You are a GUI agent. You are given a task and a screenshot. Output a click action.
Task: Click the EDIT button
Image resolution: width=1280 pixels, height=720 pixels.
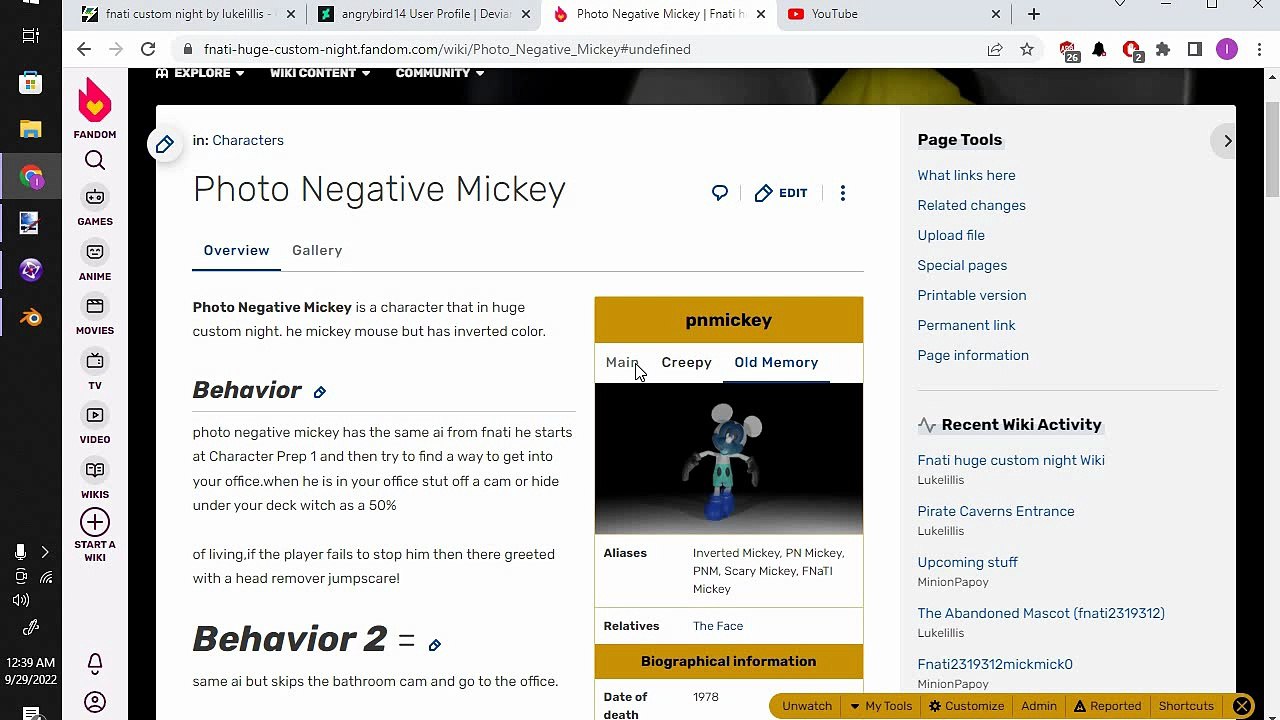point(781,193)
